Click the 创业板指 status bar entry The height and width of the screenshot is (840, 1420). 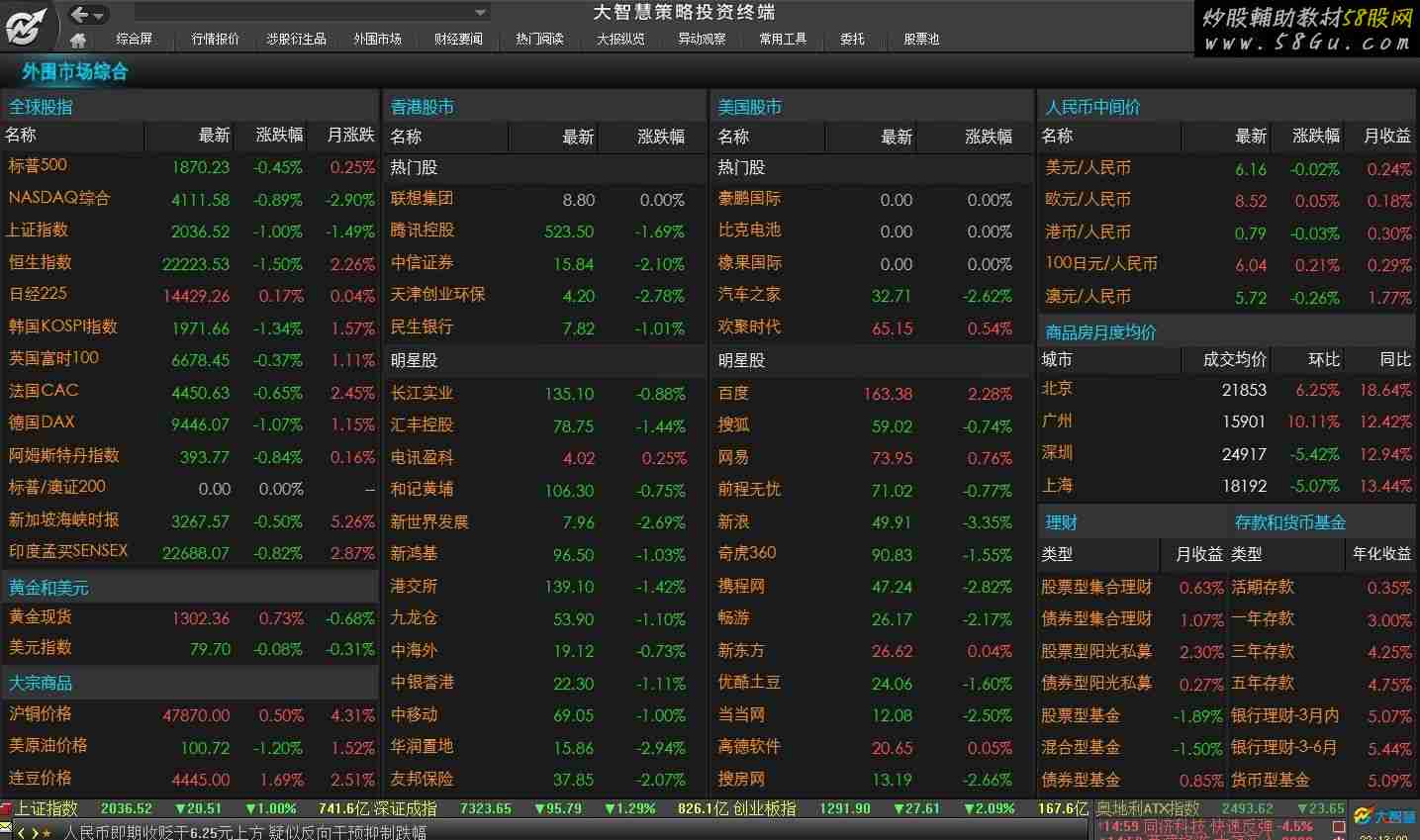point(763,808)
